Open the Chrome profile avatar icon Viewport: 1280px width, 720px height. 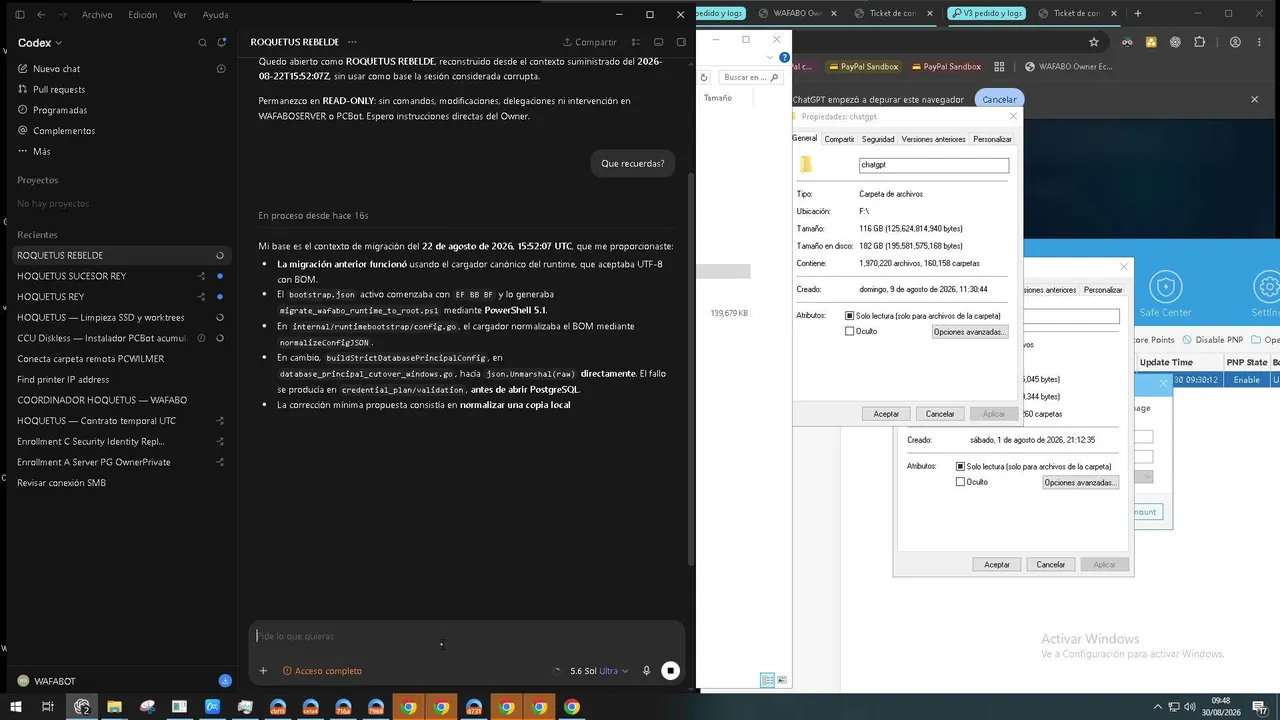[1235, 42]
